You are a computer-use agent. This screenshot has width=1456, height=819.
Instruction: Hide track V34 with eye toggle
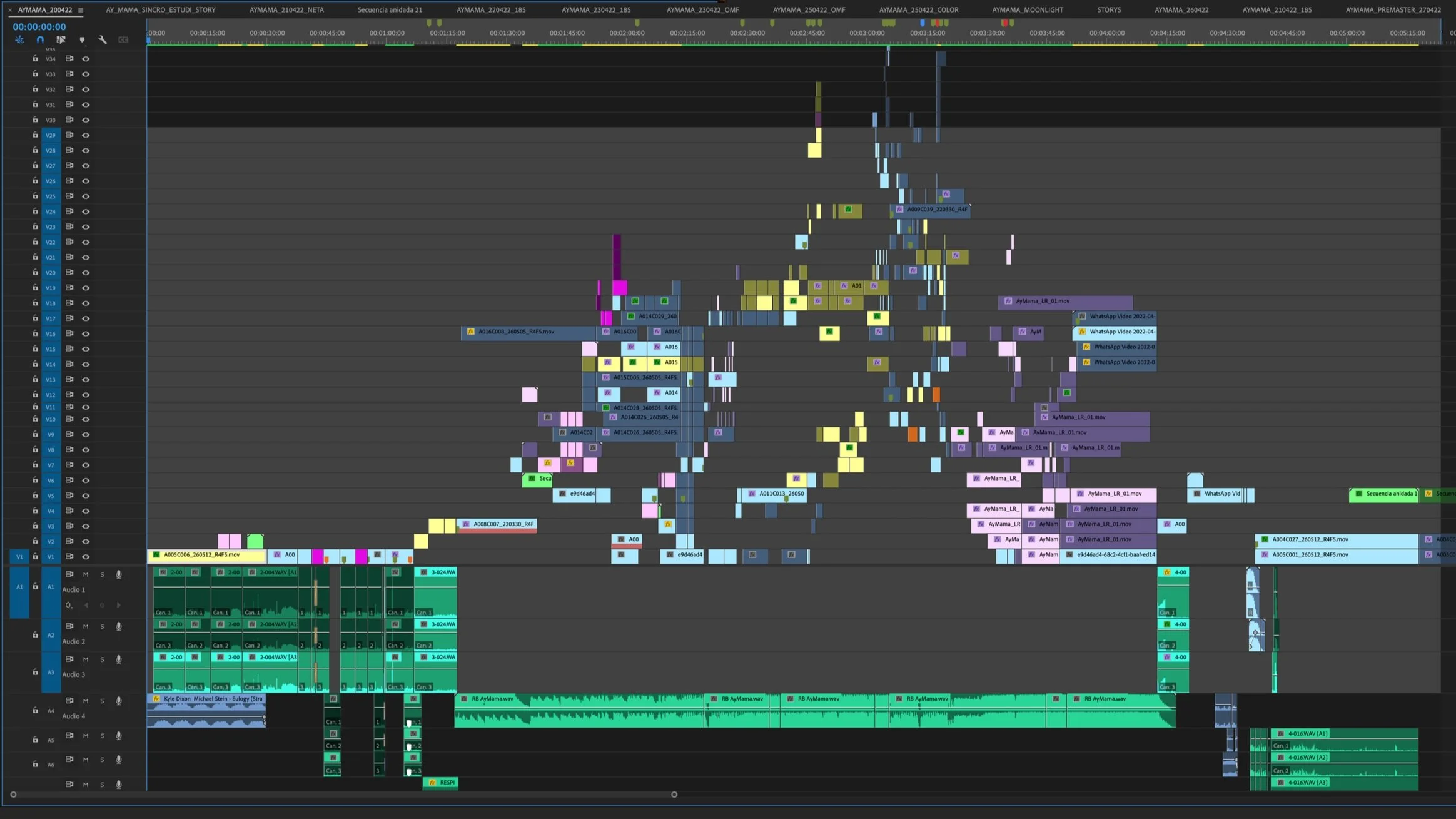pos(86,59)
